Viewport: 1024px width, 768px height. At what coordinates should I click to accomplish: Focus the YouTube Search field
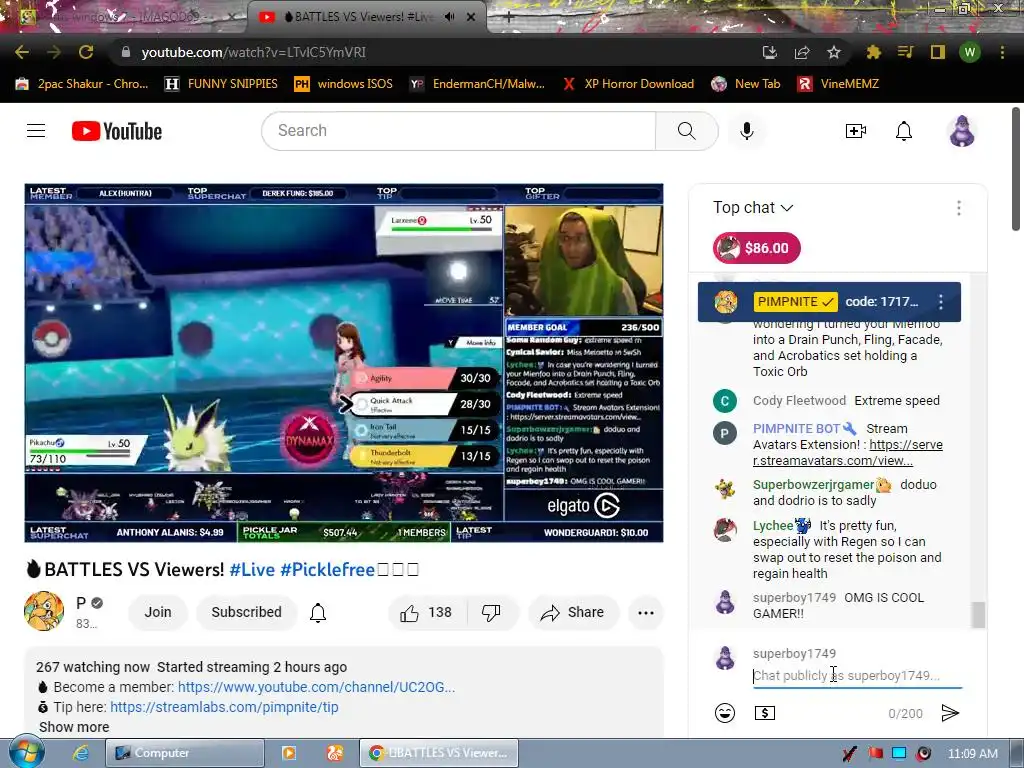[x=459, y=131]
